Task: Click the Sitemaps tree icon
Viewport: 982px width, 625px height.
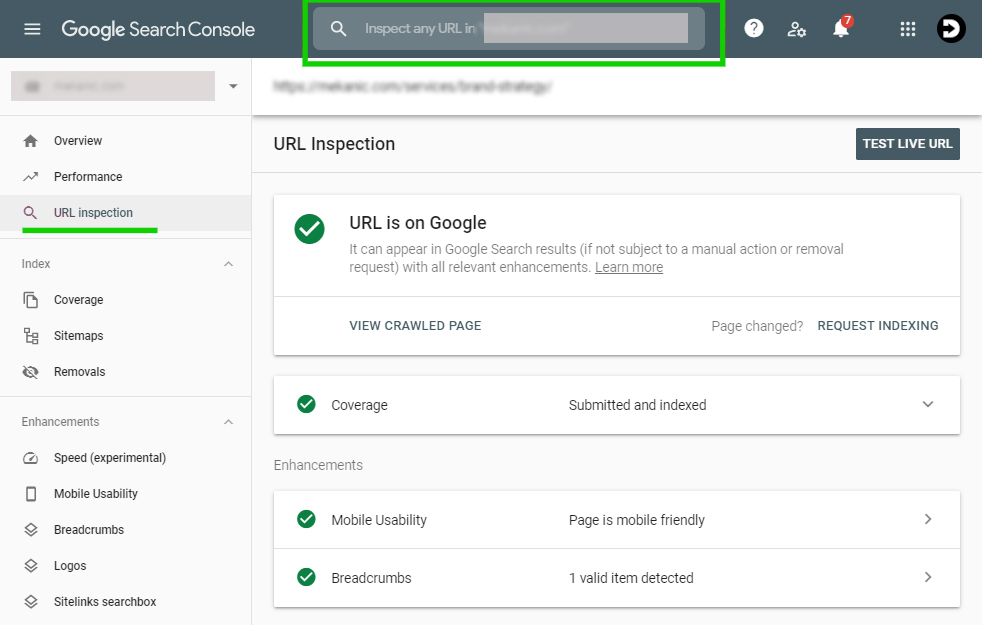Action: [31, 336]
